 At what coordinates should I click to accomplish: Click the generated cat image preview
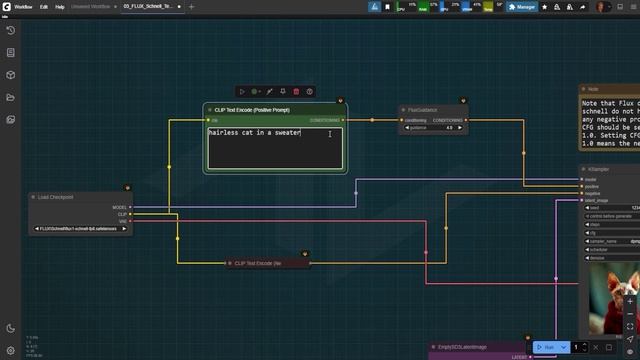(x=614, y=298)
